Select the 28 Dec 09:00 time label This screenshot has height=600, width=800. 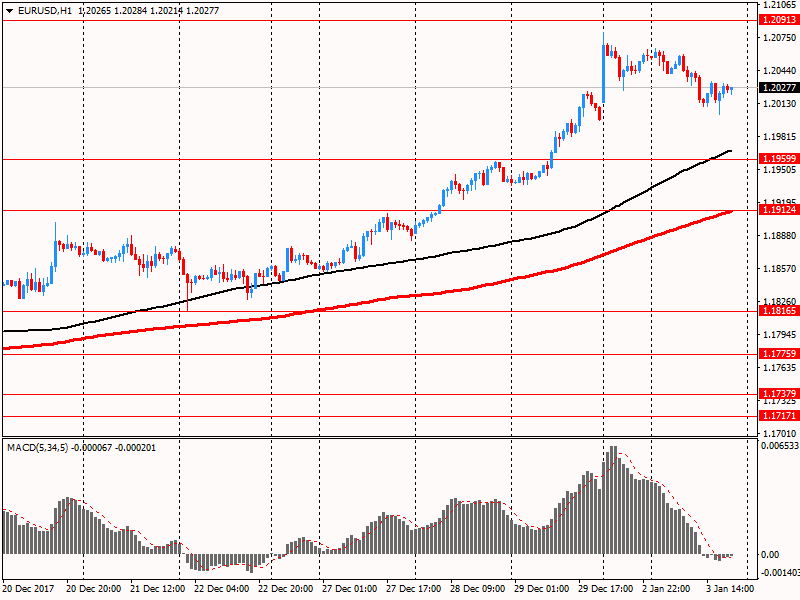(x=478, y=589)
